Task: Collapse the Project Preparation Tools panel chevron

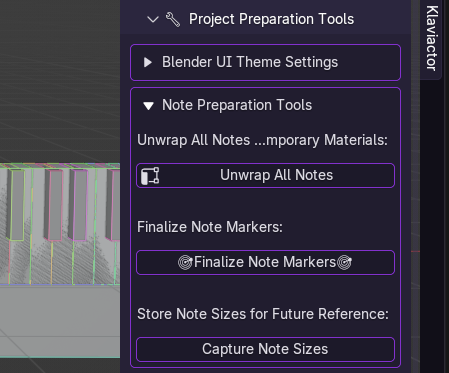Action: [x=153, y=19]
